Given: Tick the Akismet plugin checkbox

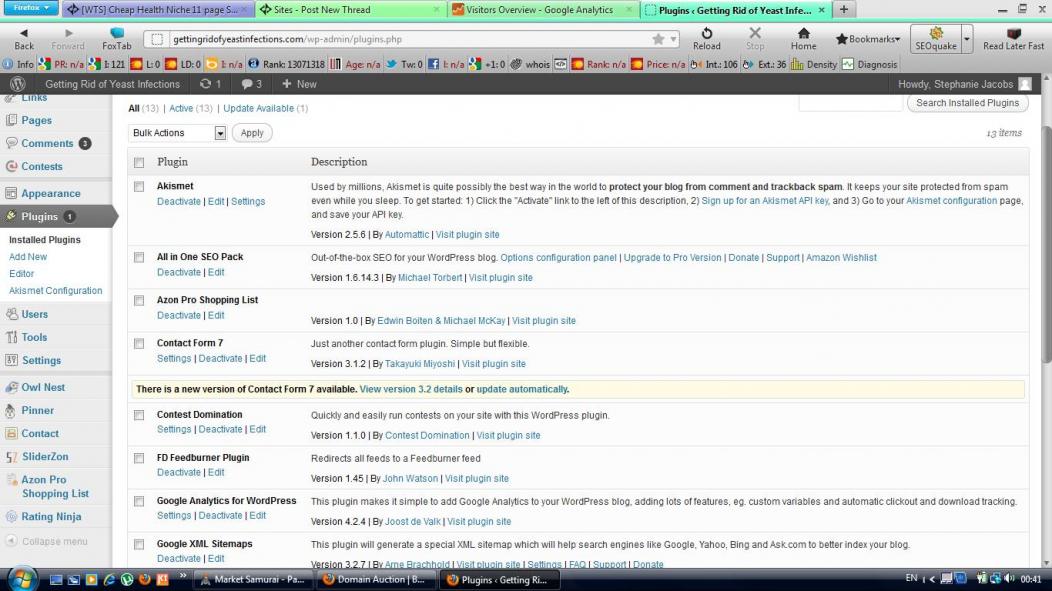Looking at the screenshot, I should 139,186.
